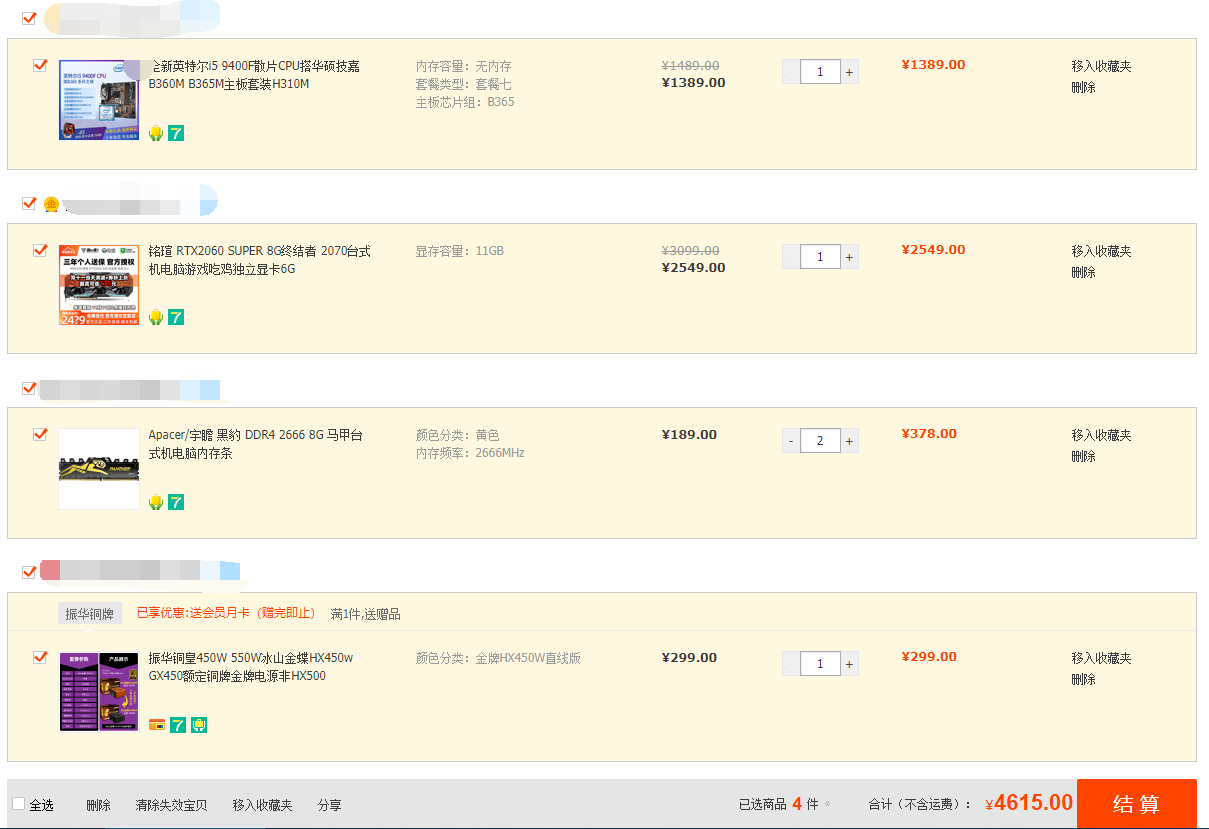Click yellow guarantee badge under RTX2060 SUPER item
Image resolution: width=1209 pixels, height=829 pixels.
156,317
